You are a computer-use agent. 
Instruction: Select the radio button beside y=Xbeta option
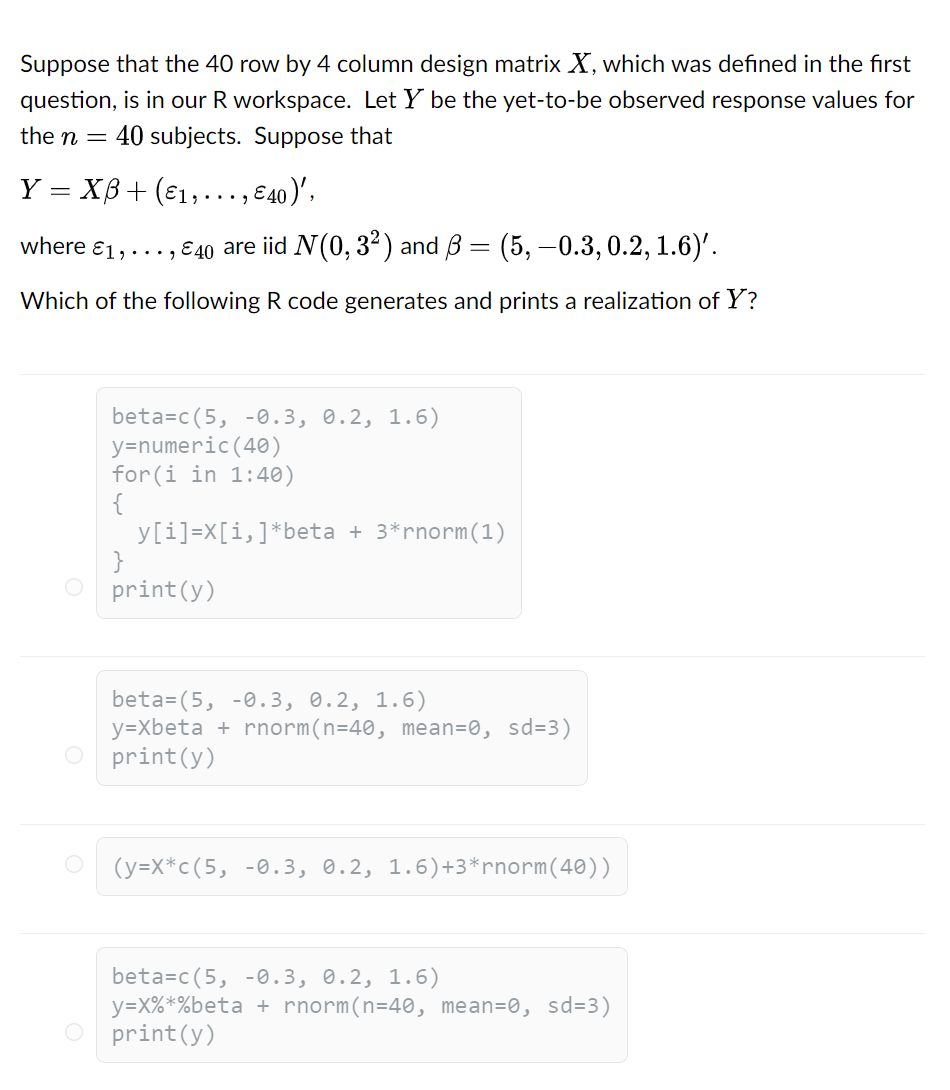74,755
